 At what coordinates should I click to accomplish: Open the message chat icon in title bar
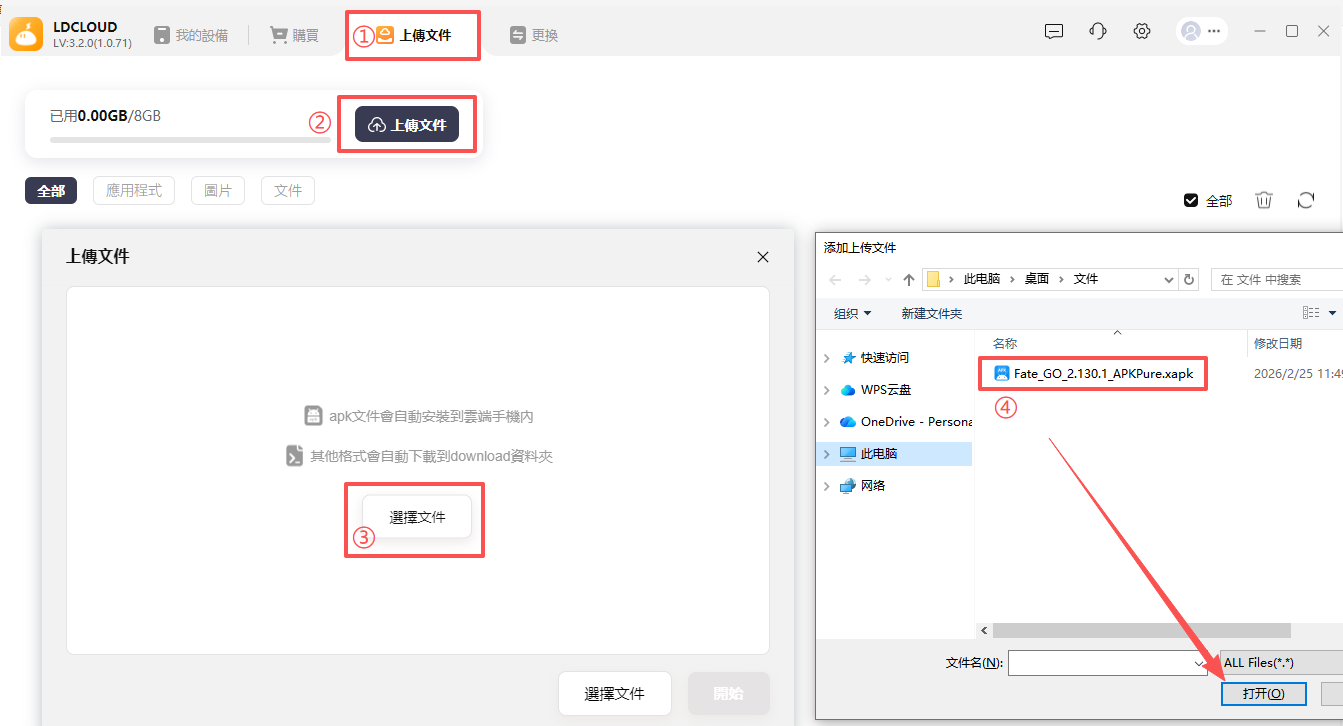(1053, 31)
